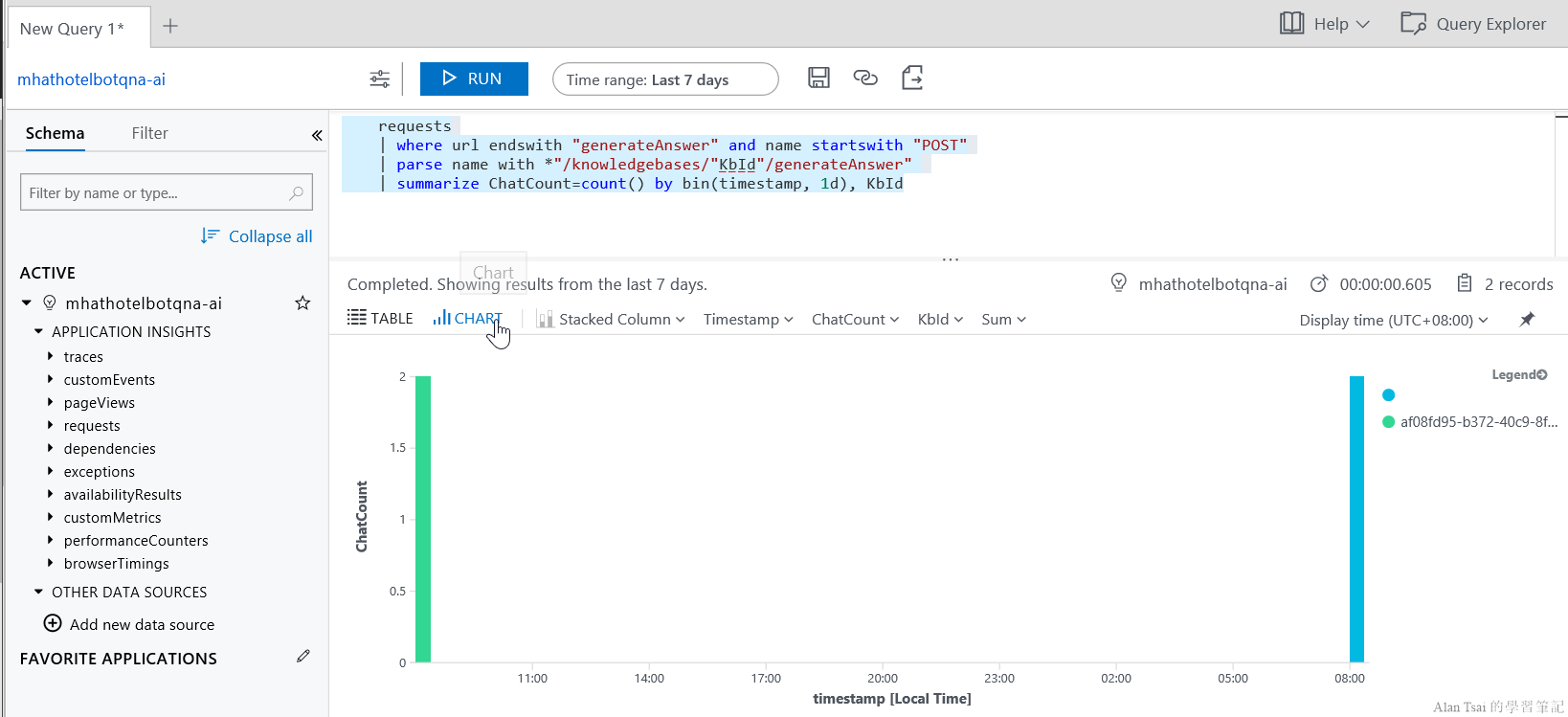
Task: Click the 2 records count
Action: [1519, 284]
